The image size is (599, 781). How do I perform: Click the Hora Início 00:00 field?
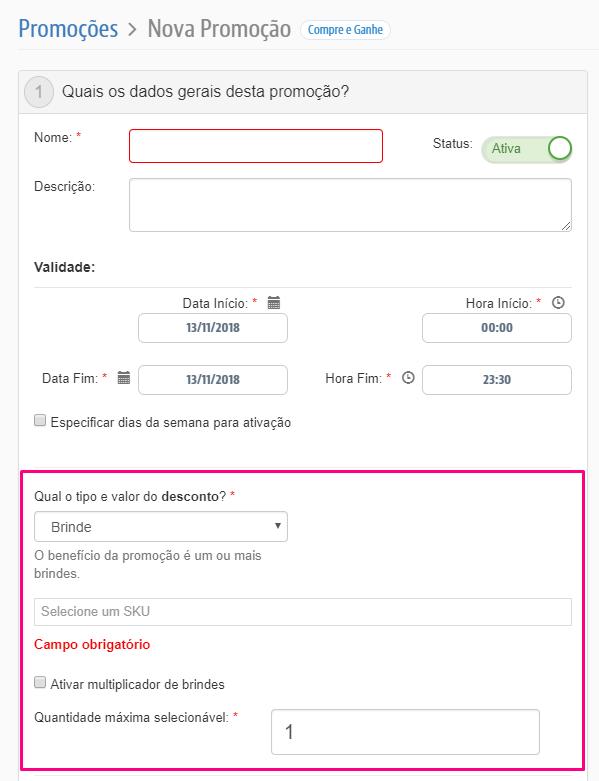click(497, 328)
